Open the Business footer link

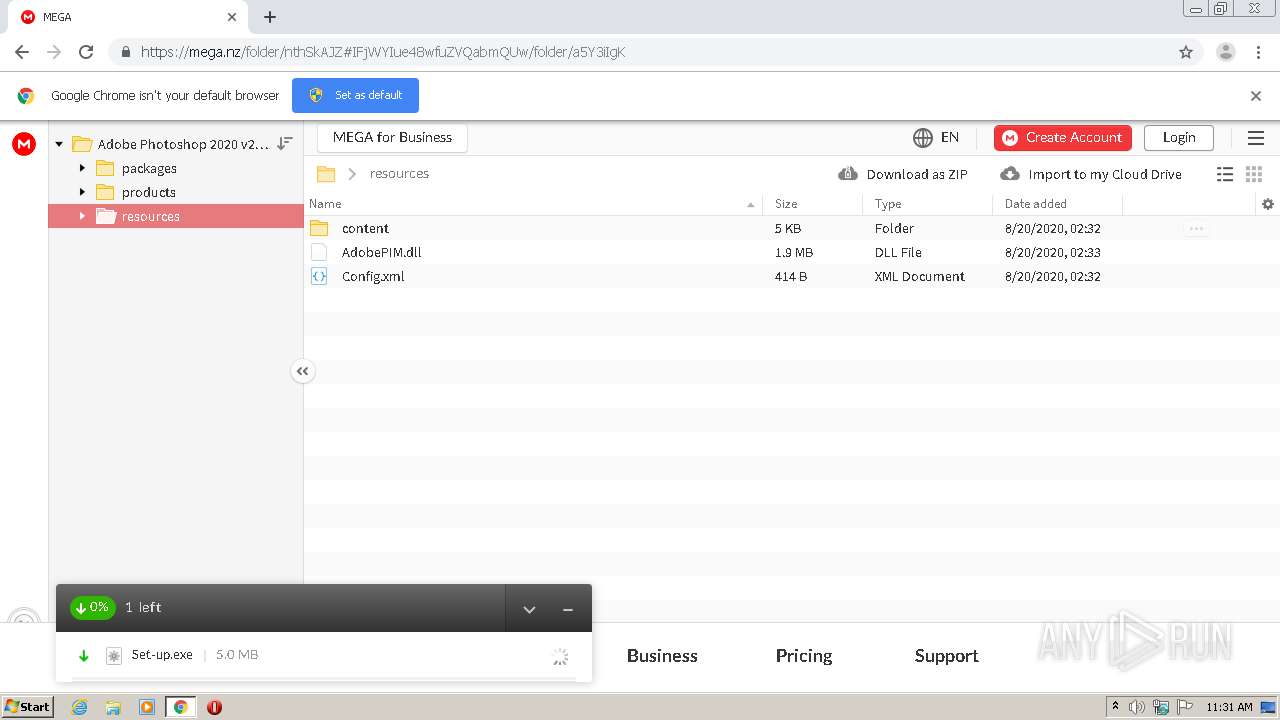(662, 656)
